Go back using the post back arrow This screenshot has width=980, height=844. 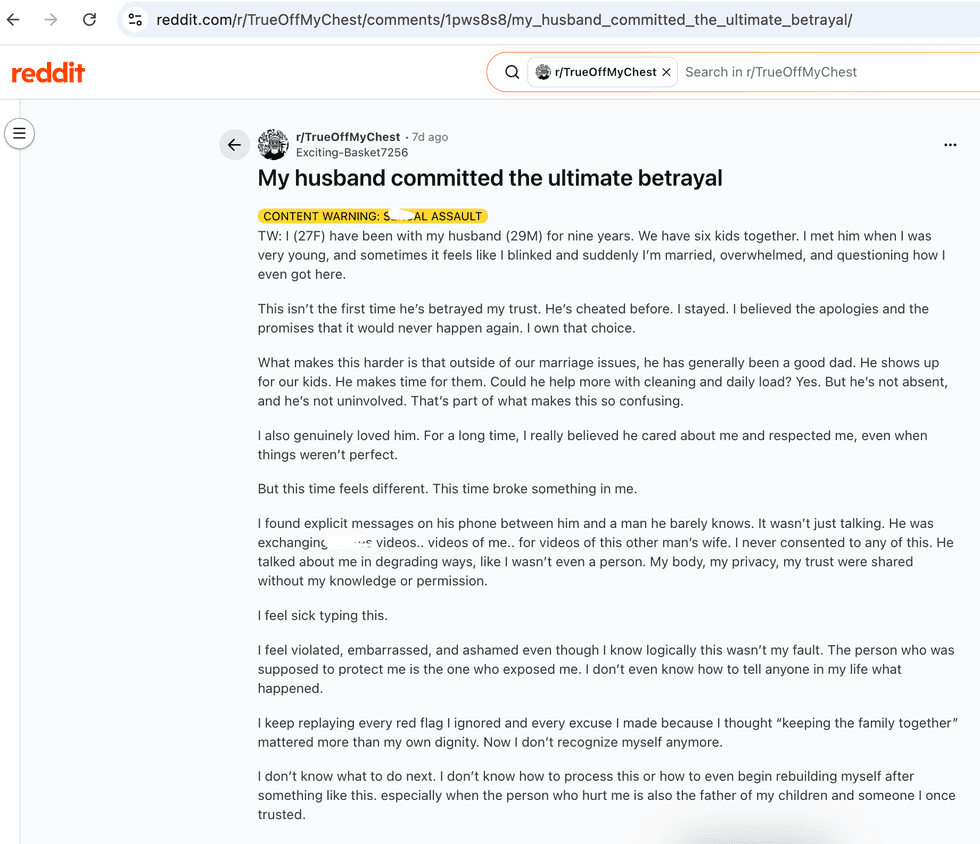pyautogui.click(x=234, y=145)
